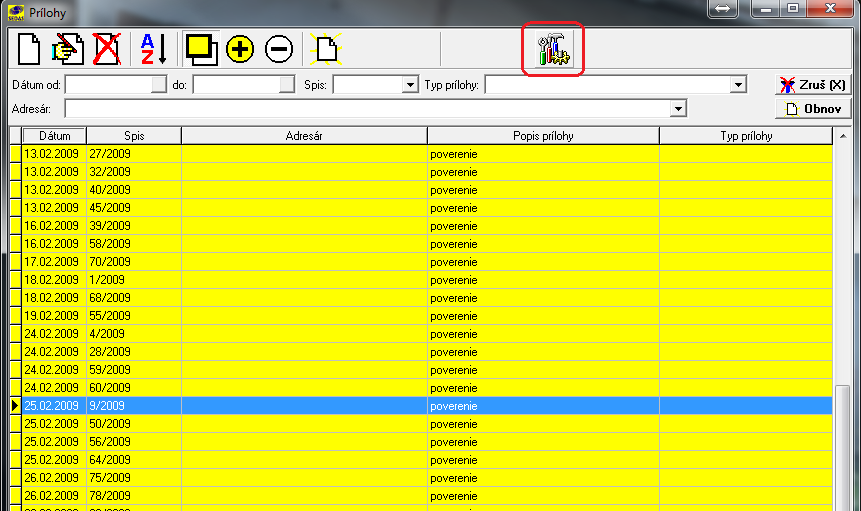Click current-row arrow marker of 9/2009
861x511 pixels.
(15, 406)
